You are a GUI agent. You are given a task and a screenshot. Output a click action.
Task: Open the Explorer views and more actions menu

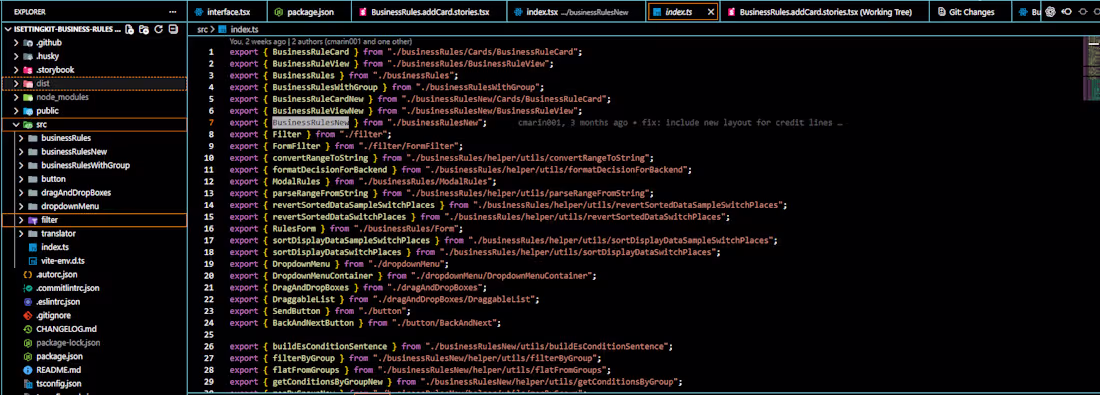coord(173,12)
